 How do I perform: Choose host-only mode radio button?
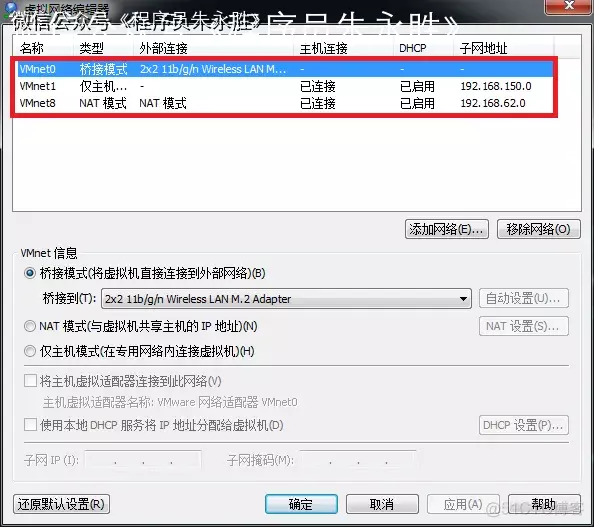pyautogui.click(x=30, y=352)
